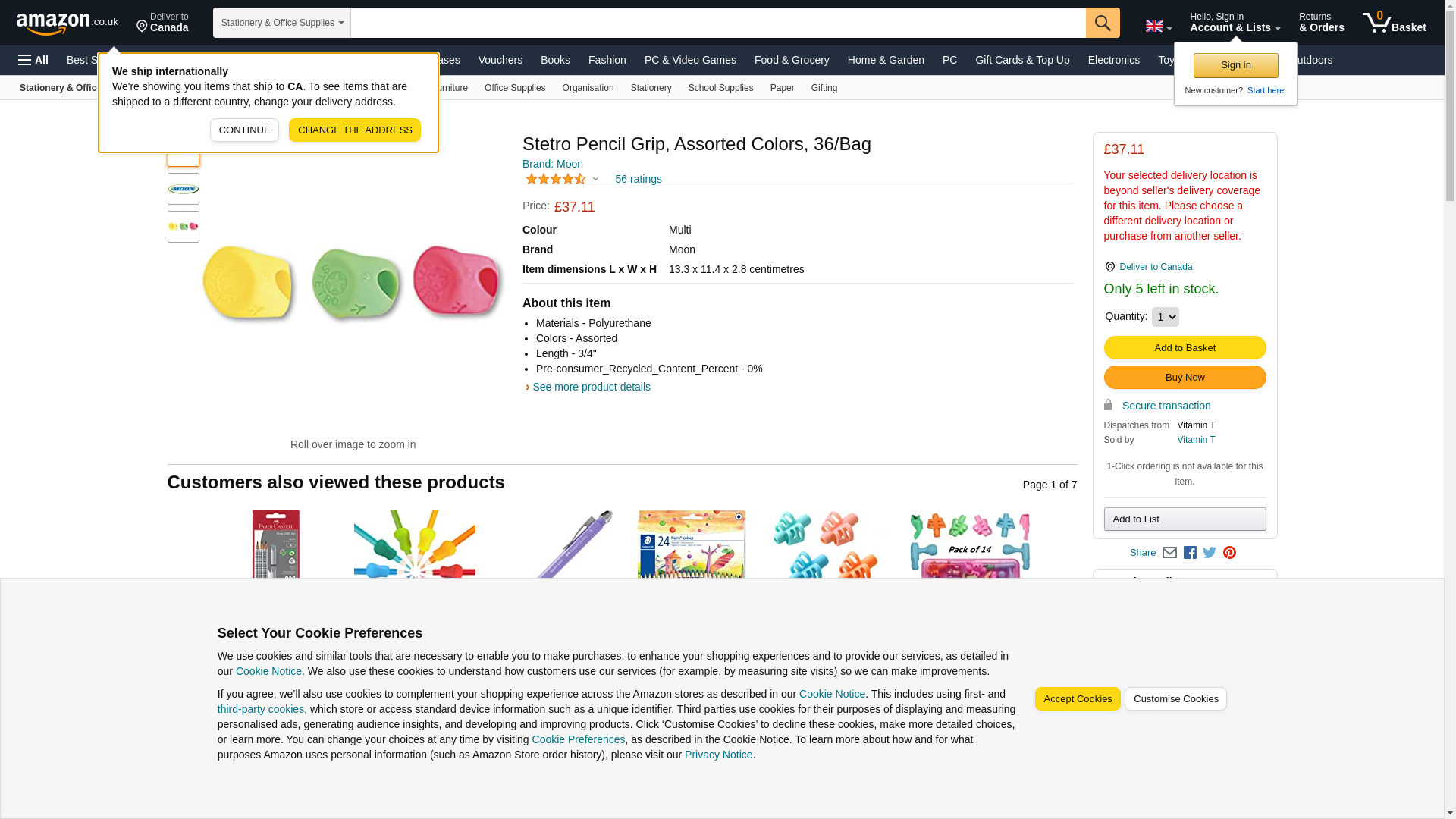This screenshot has height=819, width=1456.
Task: Share product on Facebook
Action: 1190,553
